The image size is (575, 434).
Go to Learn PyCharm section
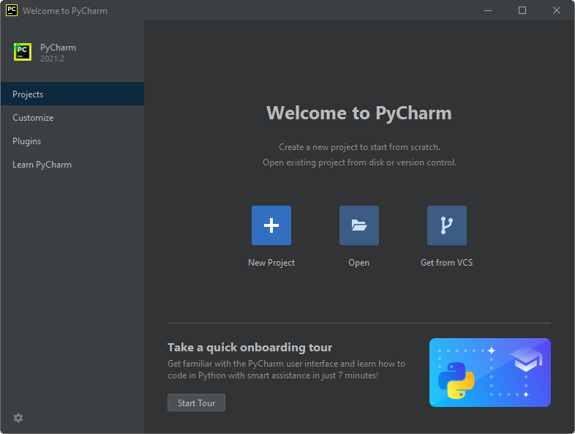[72, 164]
